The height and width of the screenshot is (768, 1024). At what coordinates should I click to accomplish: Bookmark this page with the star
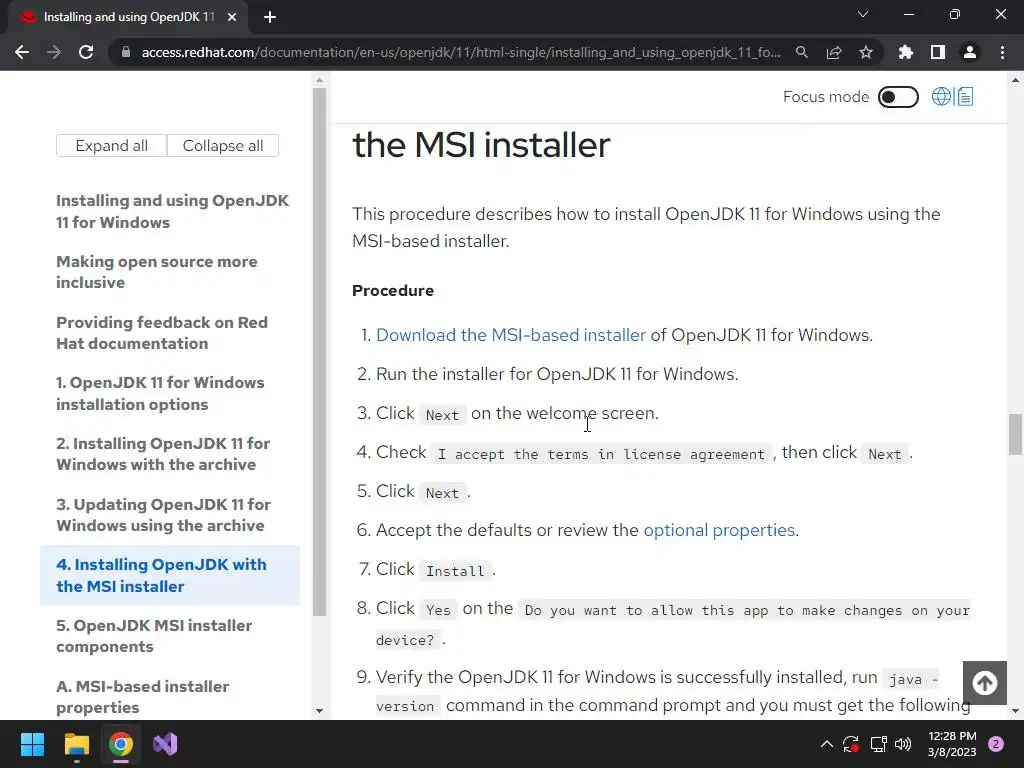(866, 52)
